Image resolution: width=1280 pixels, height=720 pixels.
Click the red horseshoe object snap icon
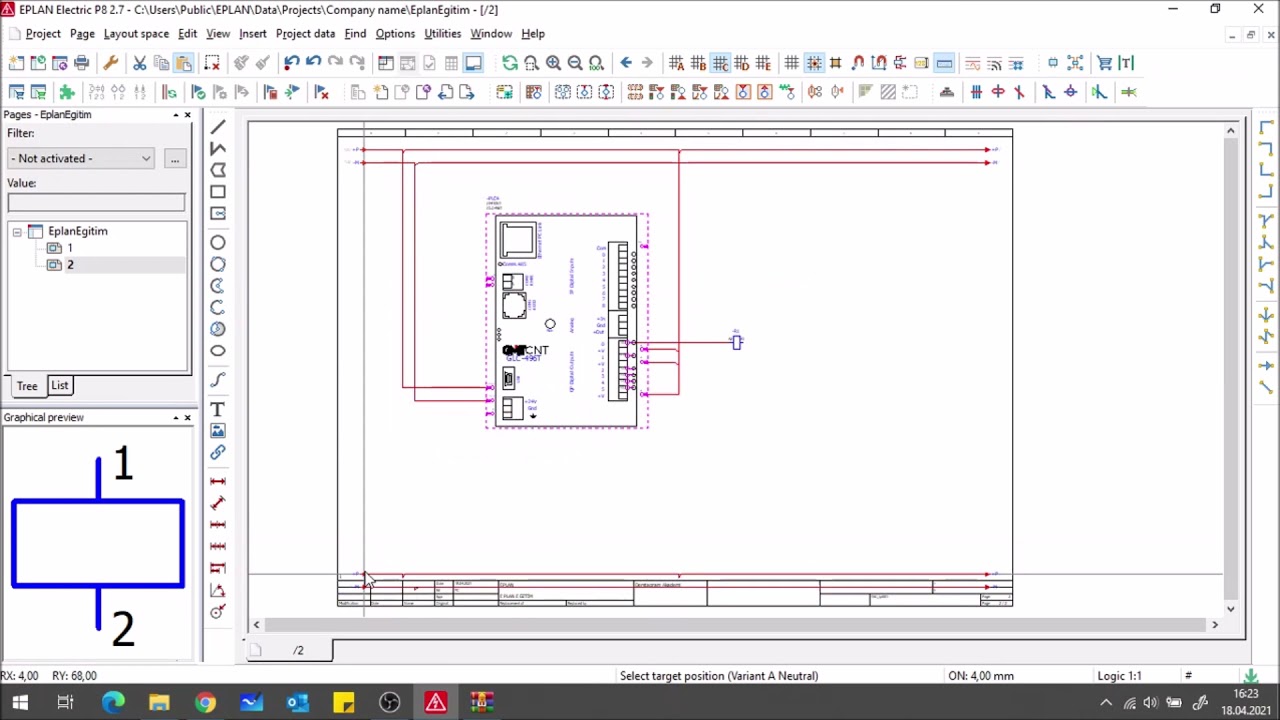[858, 63]
